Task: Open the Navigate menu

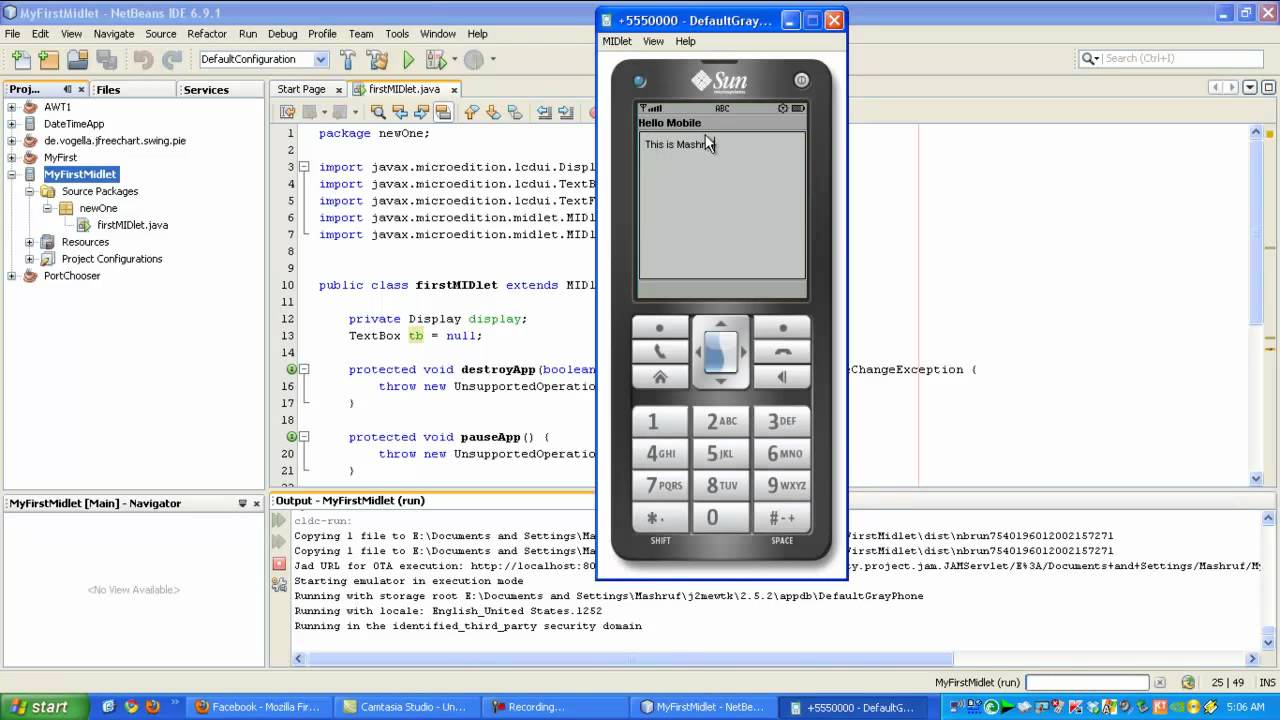Action: 114,34
